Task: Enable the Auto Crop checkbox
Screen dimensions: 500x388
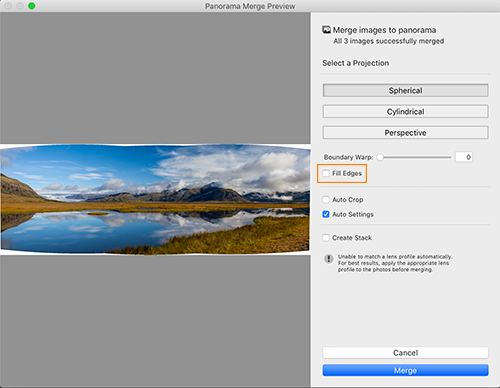Action: pos(326,199)
